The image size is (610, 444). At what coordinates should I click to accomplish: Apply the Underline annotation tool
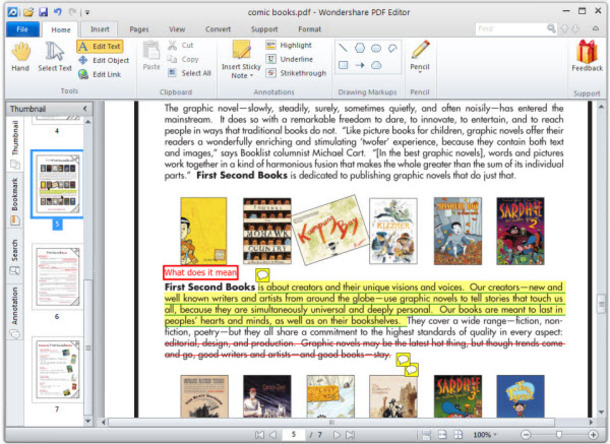click(x=290, y=59)
